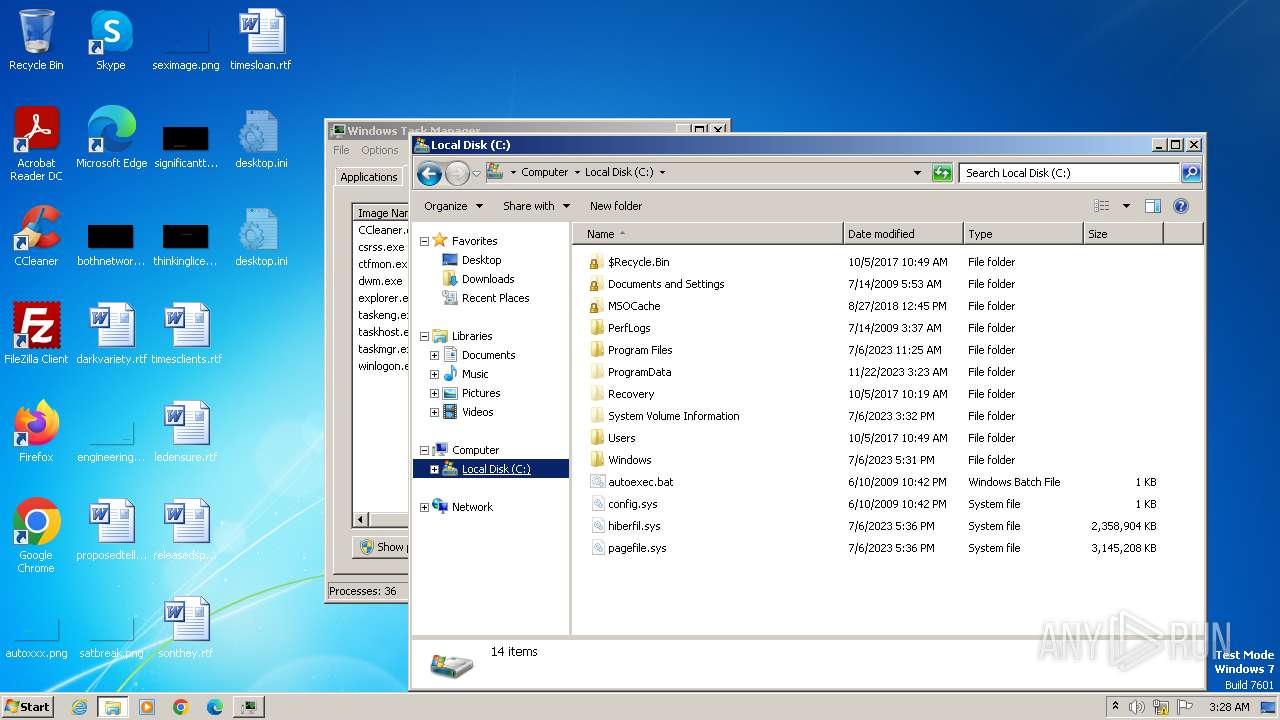
Task: Click Local Disk (C:) breadcrumb segment
Action: click(619, 172)
